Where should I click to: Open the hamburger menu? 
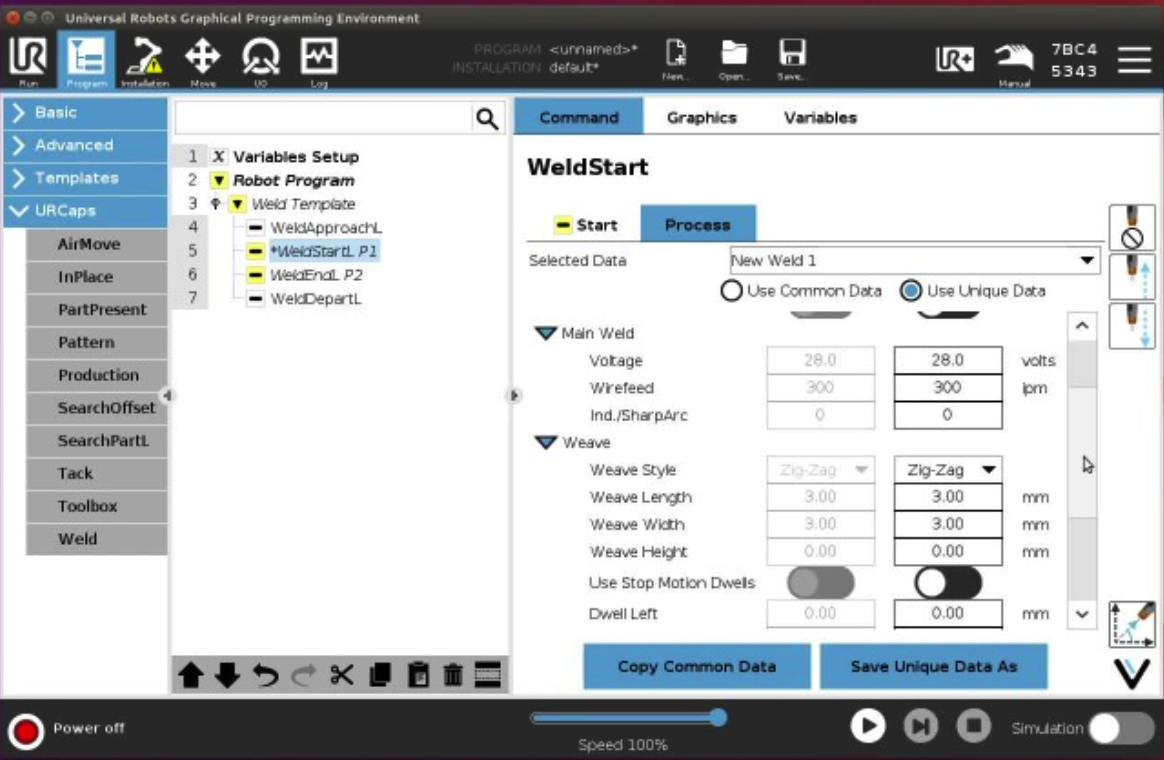tap(1134, 60)
